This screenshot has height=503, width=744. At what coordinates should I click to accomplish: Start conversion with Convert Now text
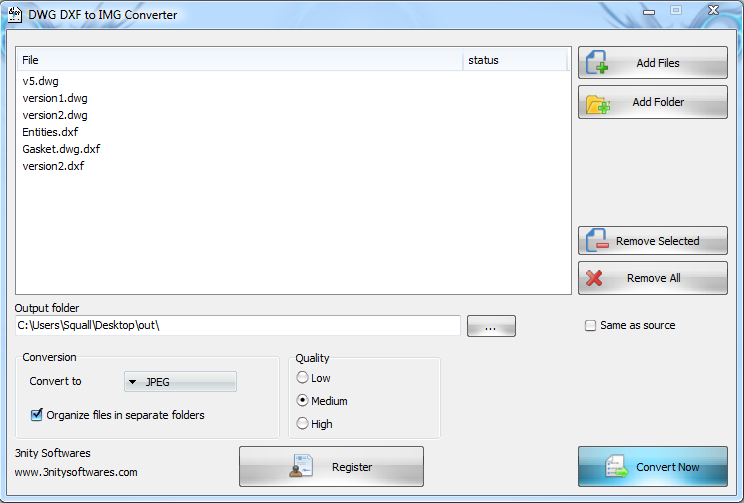pos(668,467)
